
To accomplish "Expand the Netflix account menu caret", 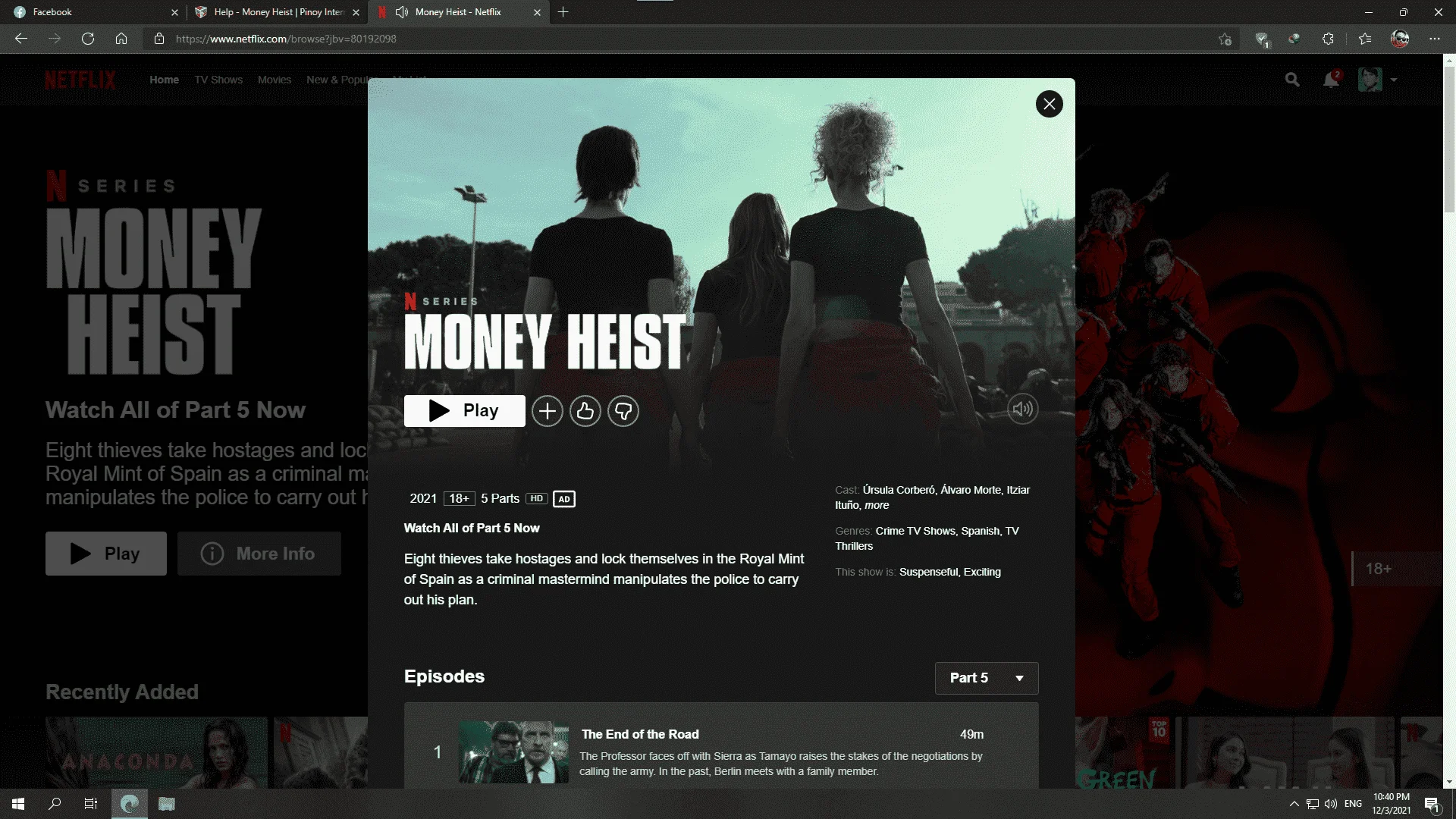I will tap(1394, 80).
